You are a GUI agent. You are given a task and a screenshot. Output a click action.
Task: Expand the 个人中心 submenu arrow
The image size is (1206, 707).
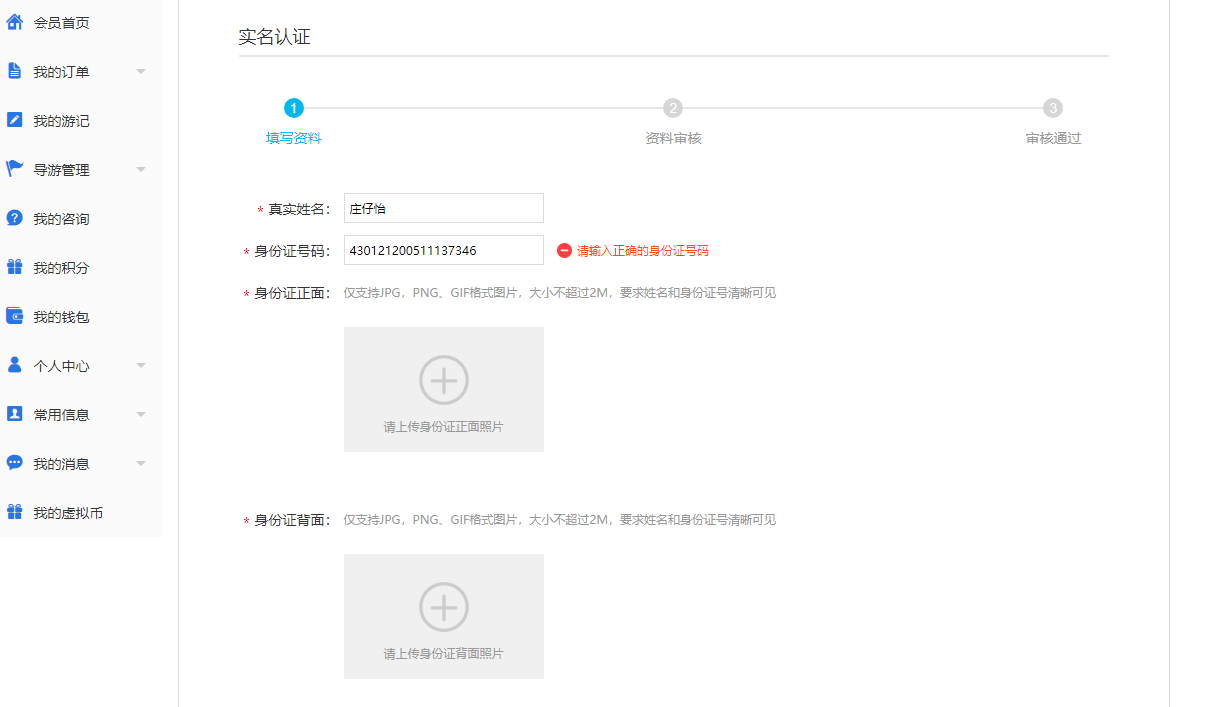[141, 366]
